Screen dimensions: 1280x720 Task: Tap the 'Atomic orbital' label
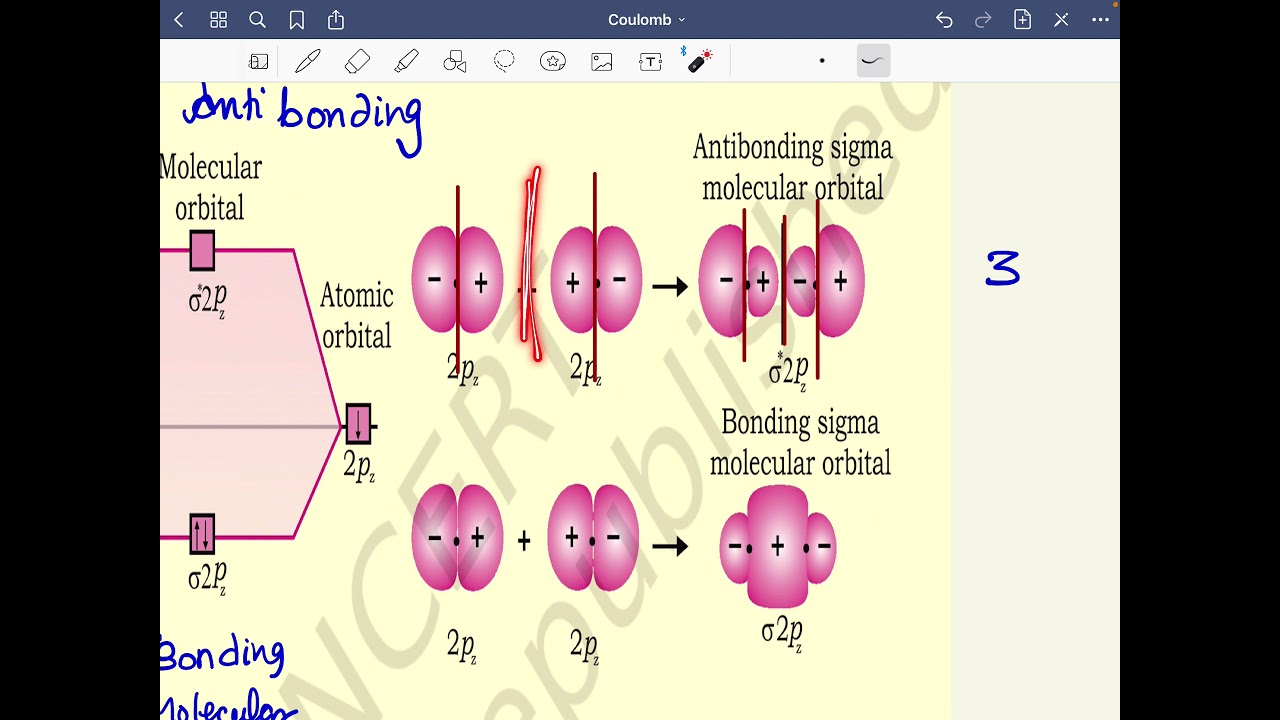click(x=357, y=316)
